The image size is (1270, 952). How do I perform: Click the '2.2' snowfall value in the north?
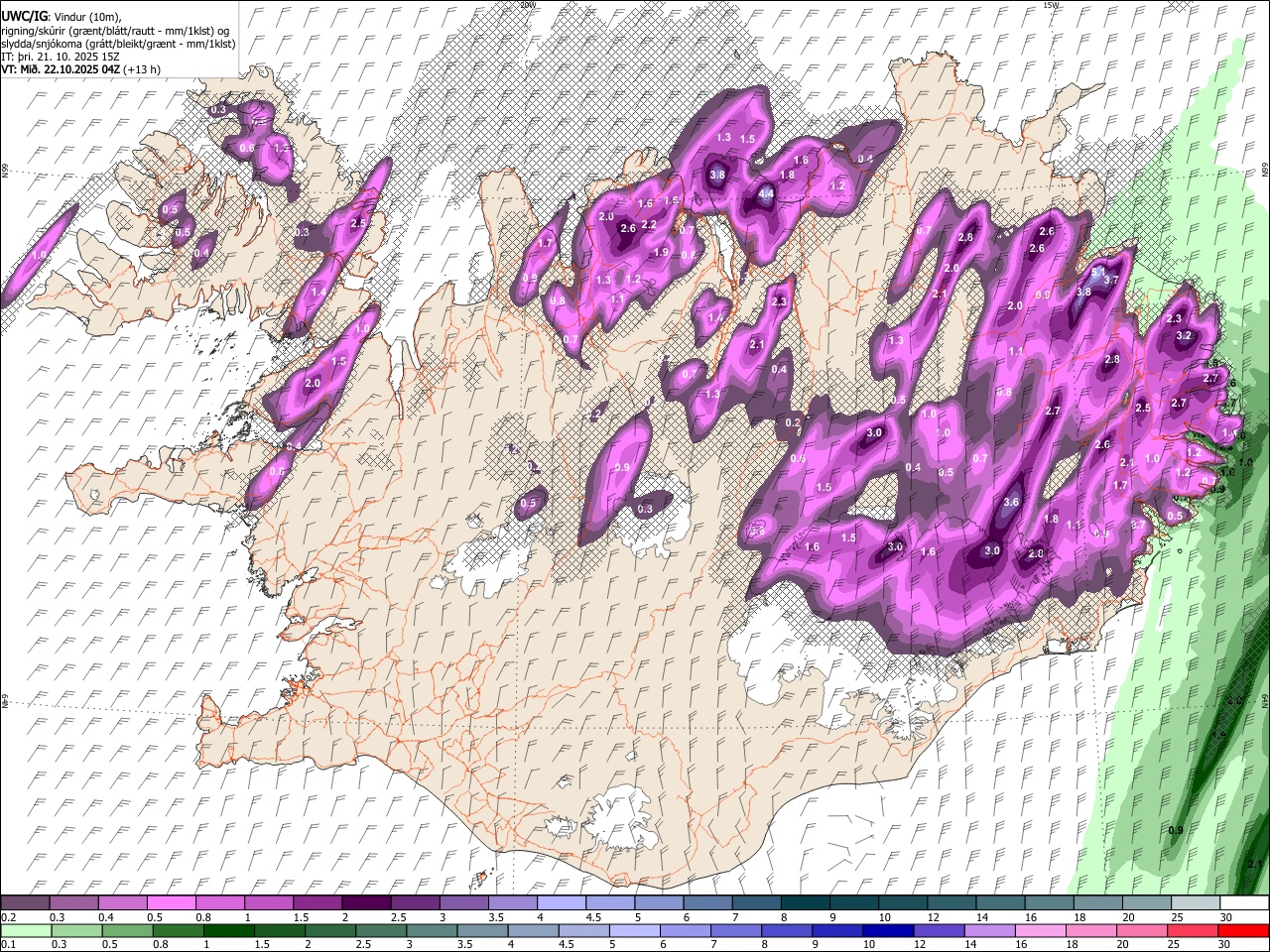pyautogui.click(x=649, y=225)
